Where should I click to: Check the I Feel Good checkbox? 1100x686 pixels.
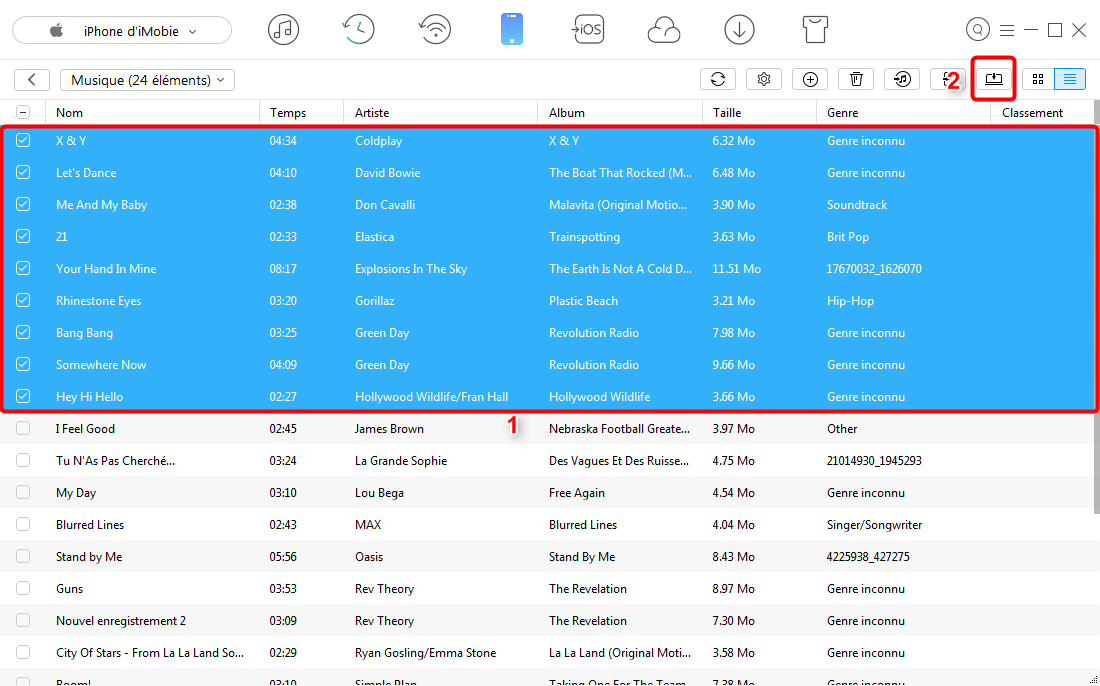click(x=23, y=428)
